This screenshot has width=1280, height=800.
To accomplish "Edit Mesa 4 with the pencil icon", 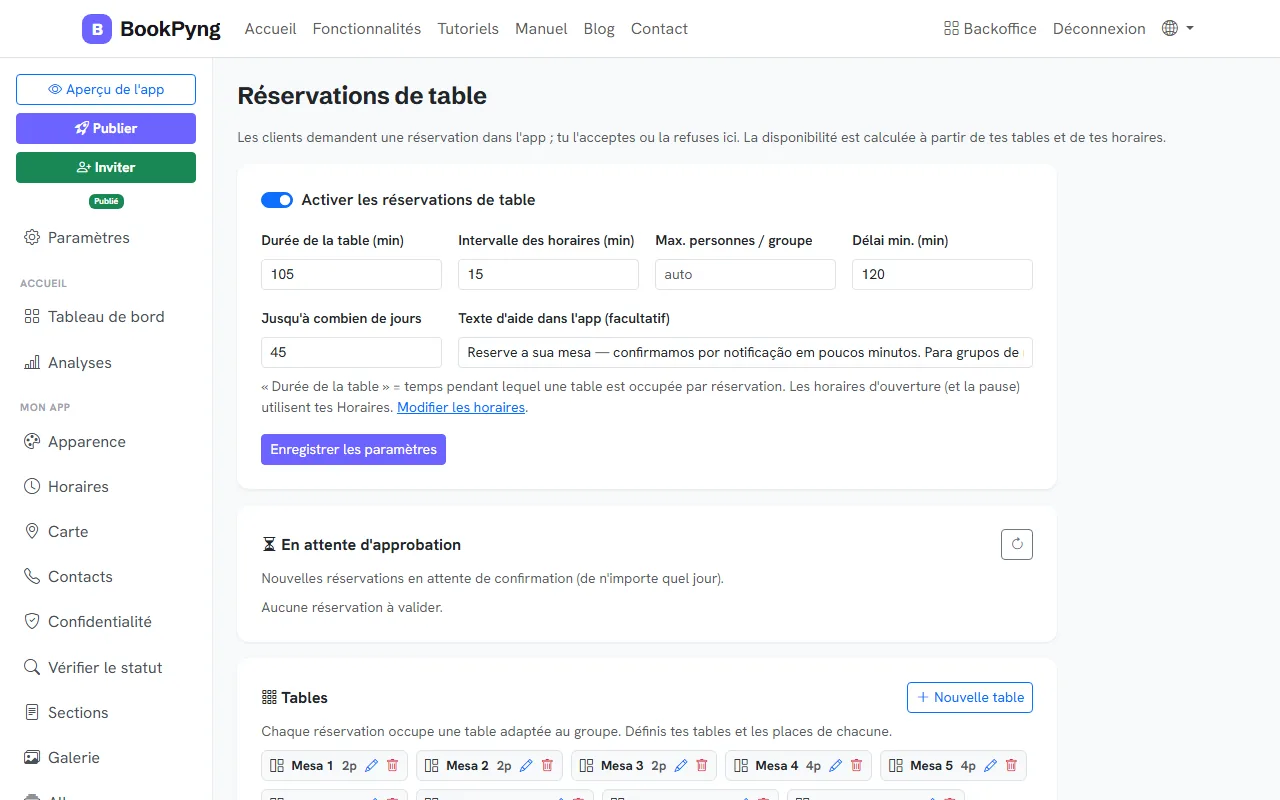I will coord(836,765).
